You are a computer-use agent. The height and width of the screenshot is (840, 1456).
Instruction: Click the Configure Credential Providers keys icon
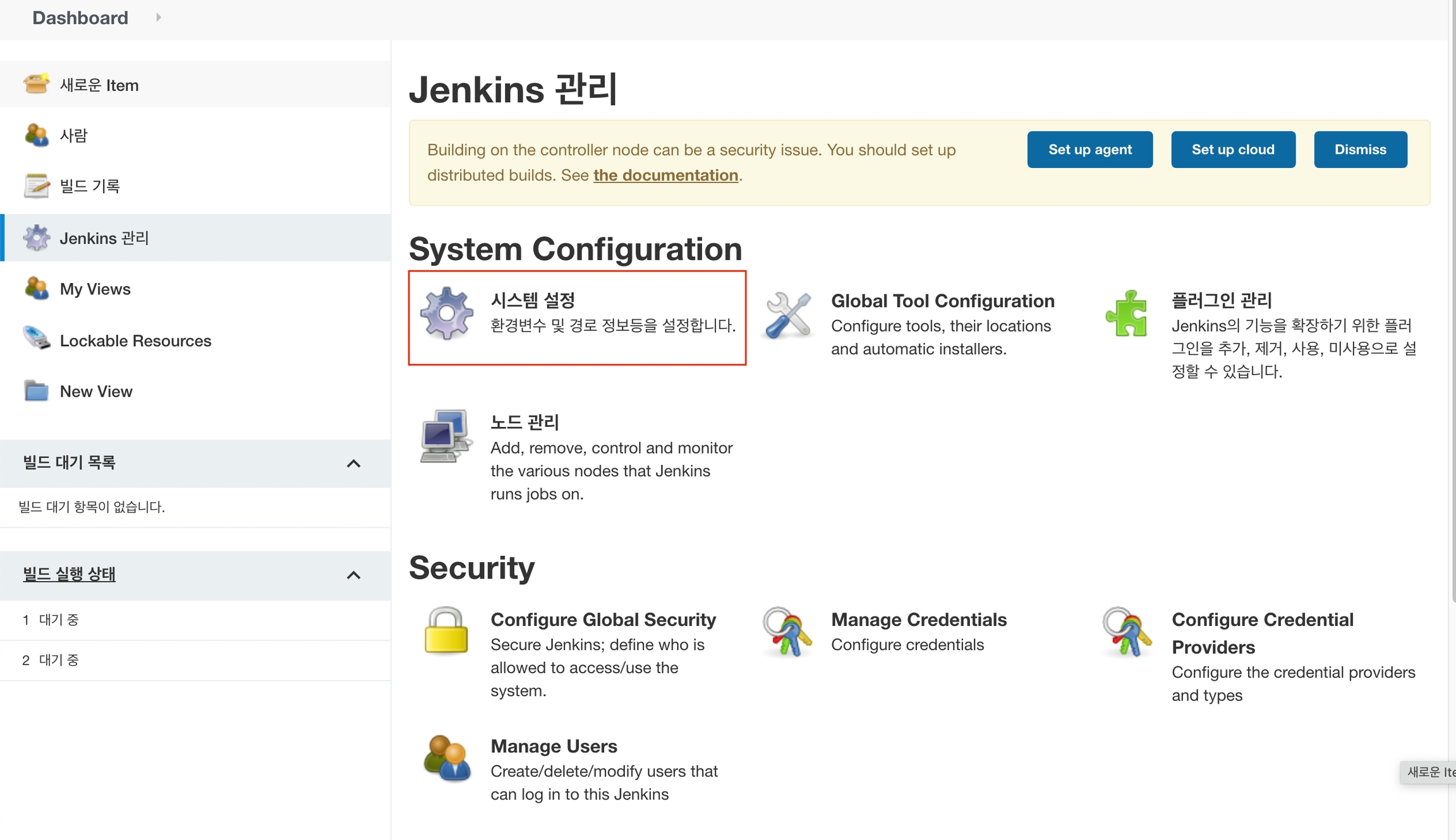pos(1127,632)
